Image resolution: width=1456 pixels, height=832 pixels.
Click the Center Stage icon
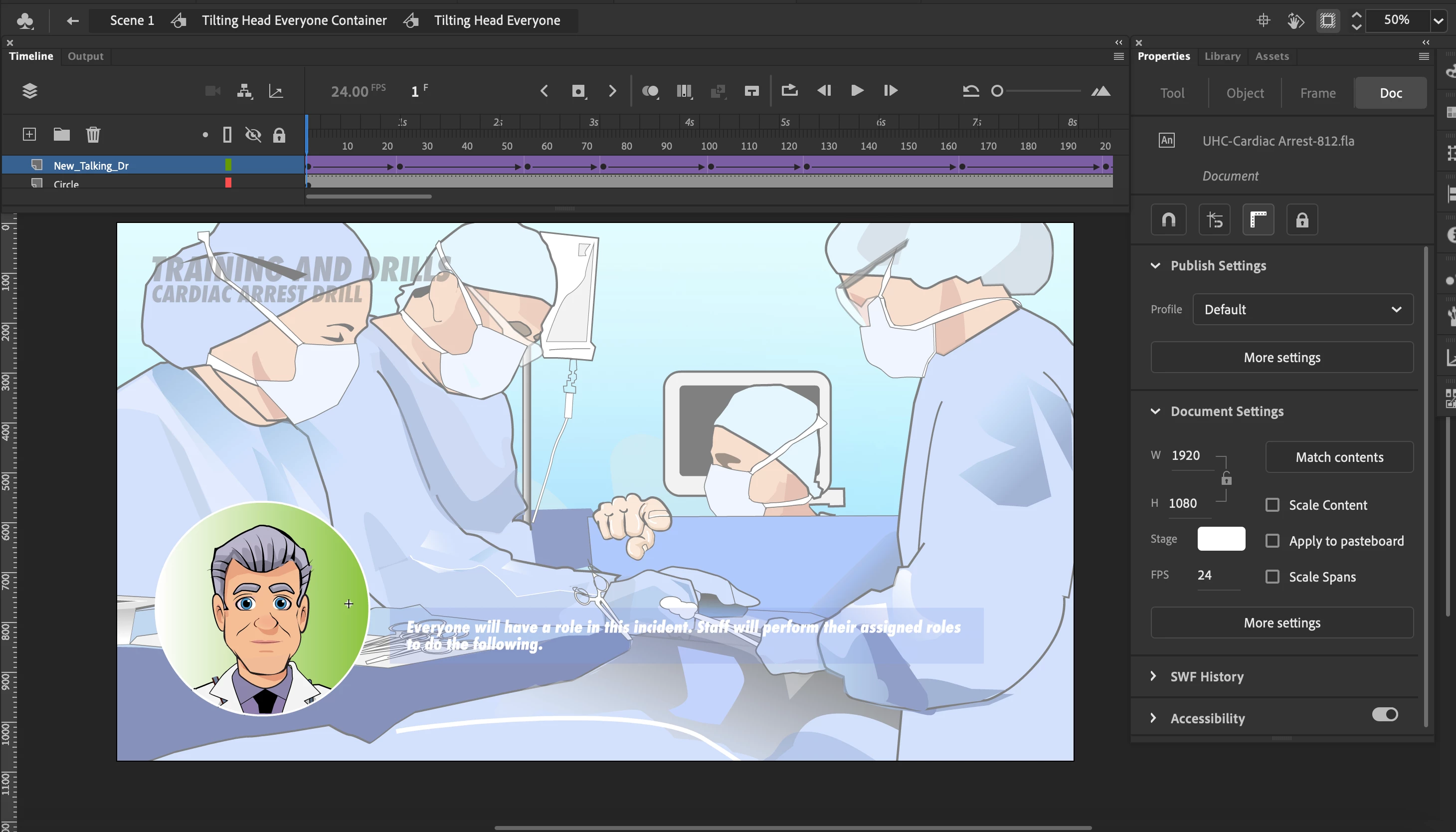[x=1264, y=20]
